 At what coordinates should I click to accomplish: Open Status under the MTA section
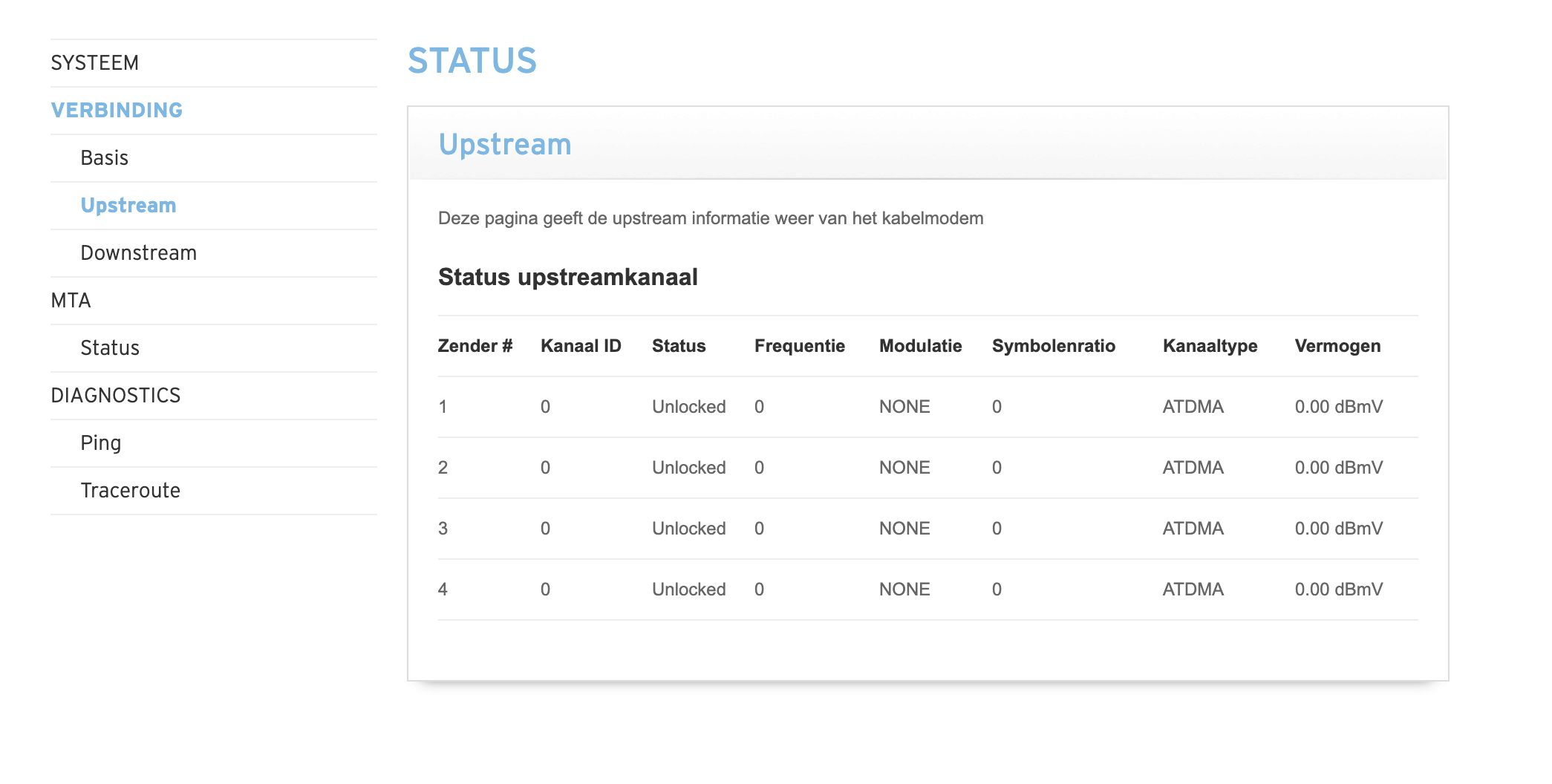pos(110,348)
